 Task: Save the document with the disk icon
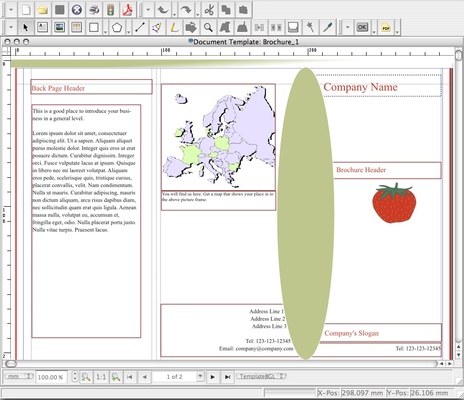[60, 10]
